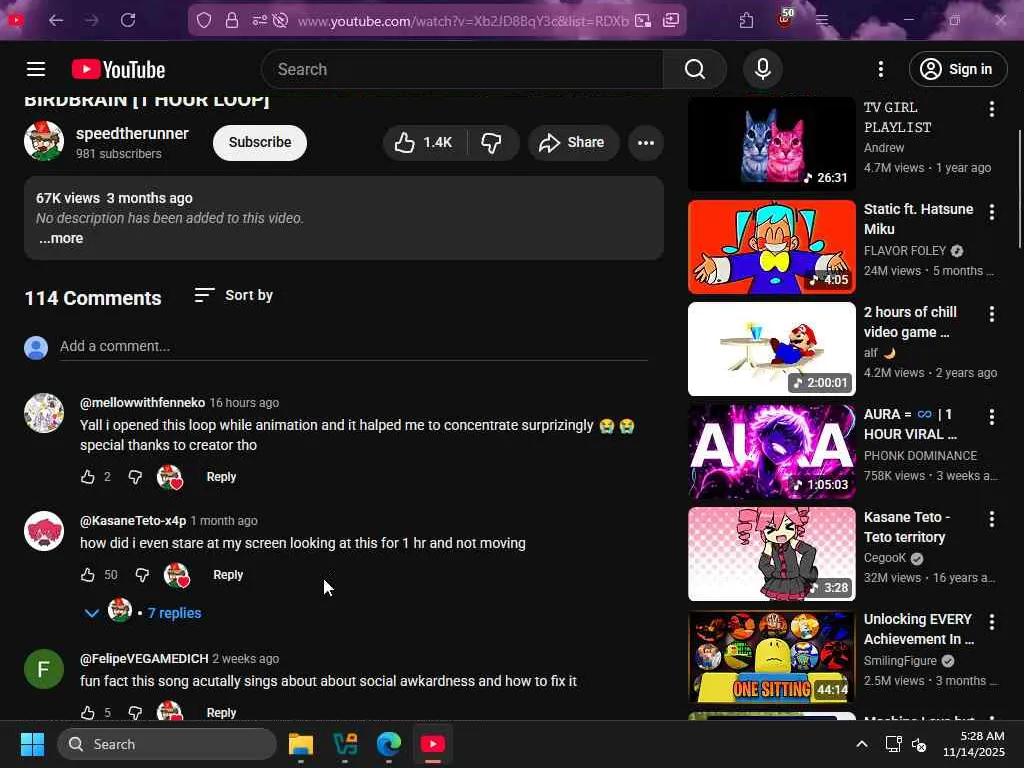Reply to the @FelipeVEGAMEDICH comment

tap(221, 712)
